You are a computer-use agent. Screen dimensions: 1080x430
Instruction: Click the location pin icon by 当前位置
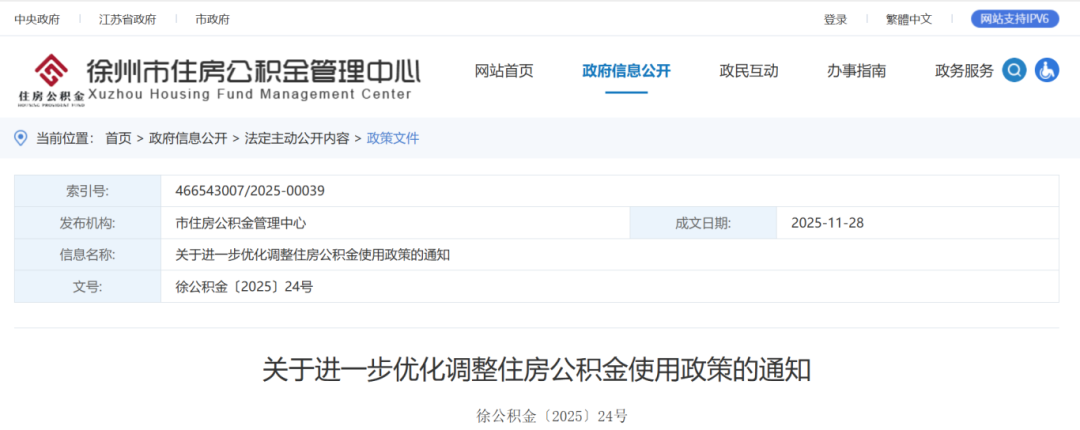pyautogui.click(x=21, y=138)
